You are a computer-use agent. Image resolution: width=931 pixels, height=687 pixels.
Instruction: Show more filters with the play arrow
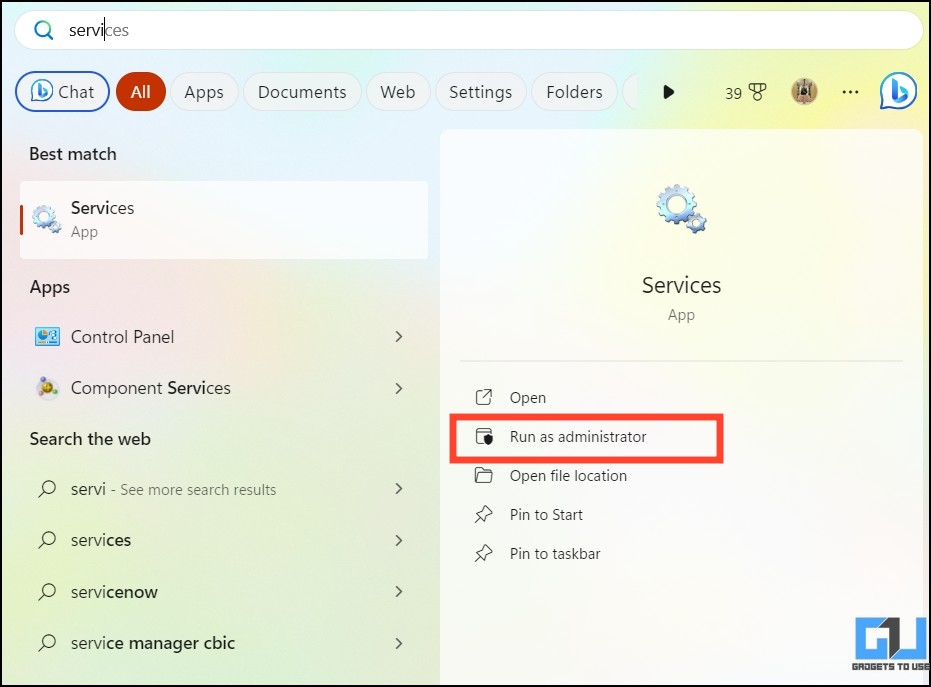click(x=669, y=92)
